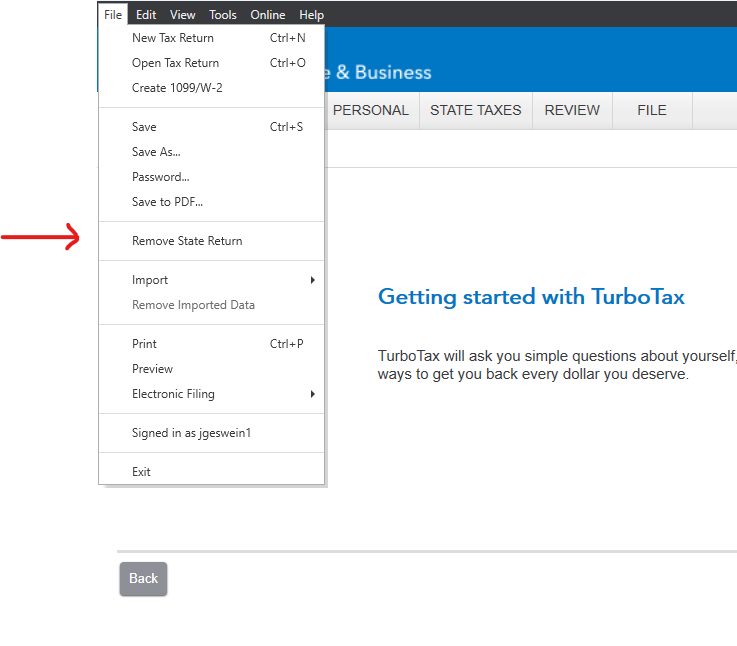Click the Getting started with TurboTax heading
Screen dimensions: 737x646
[531, 297]
